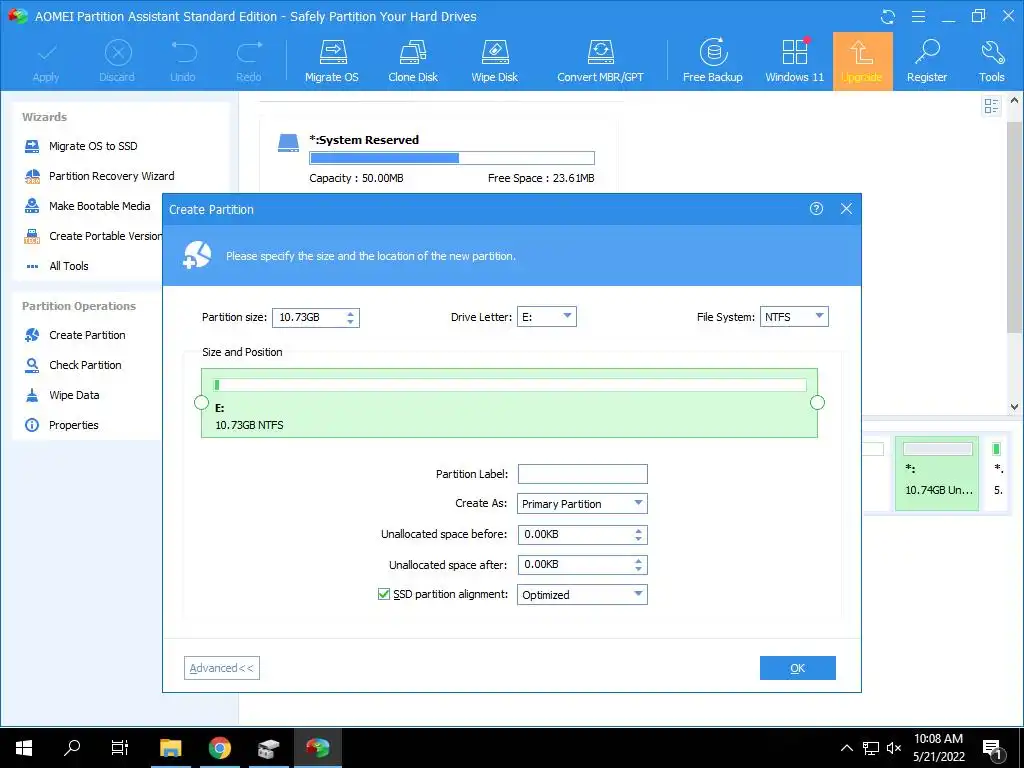Click the Redo toolbar icon
Viewport: 1024px width, 768px height.
coord(249,61)
